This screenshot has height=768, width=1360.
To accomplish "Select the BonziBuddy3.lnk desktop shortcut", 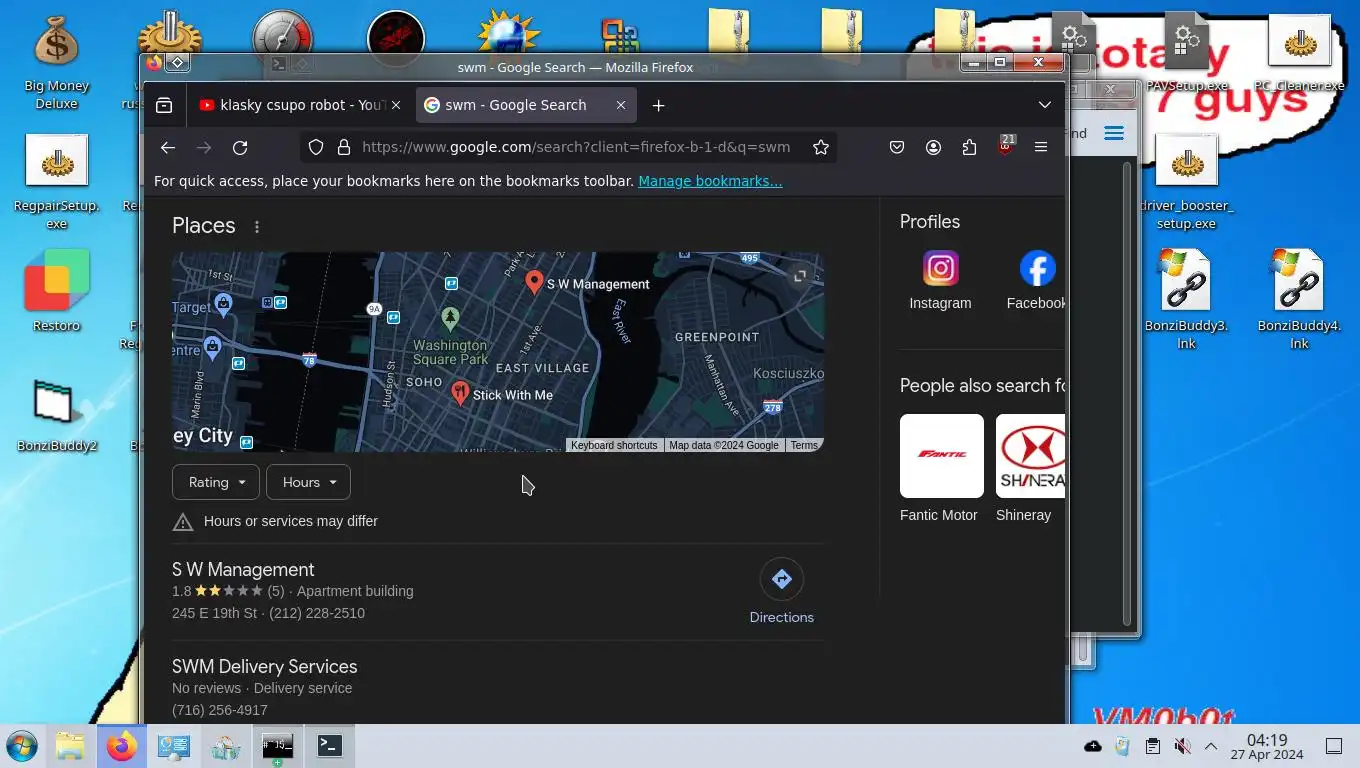I will [x=1187, y=300].
